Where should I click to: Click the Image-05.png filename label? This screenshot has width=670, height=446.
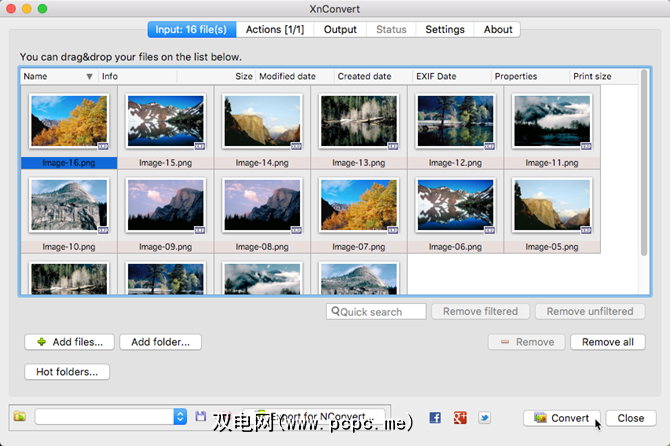coord(552,247)
